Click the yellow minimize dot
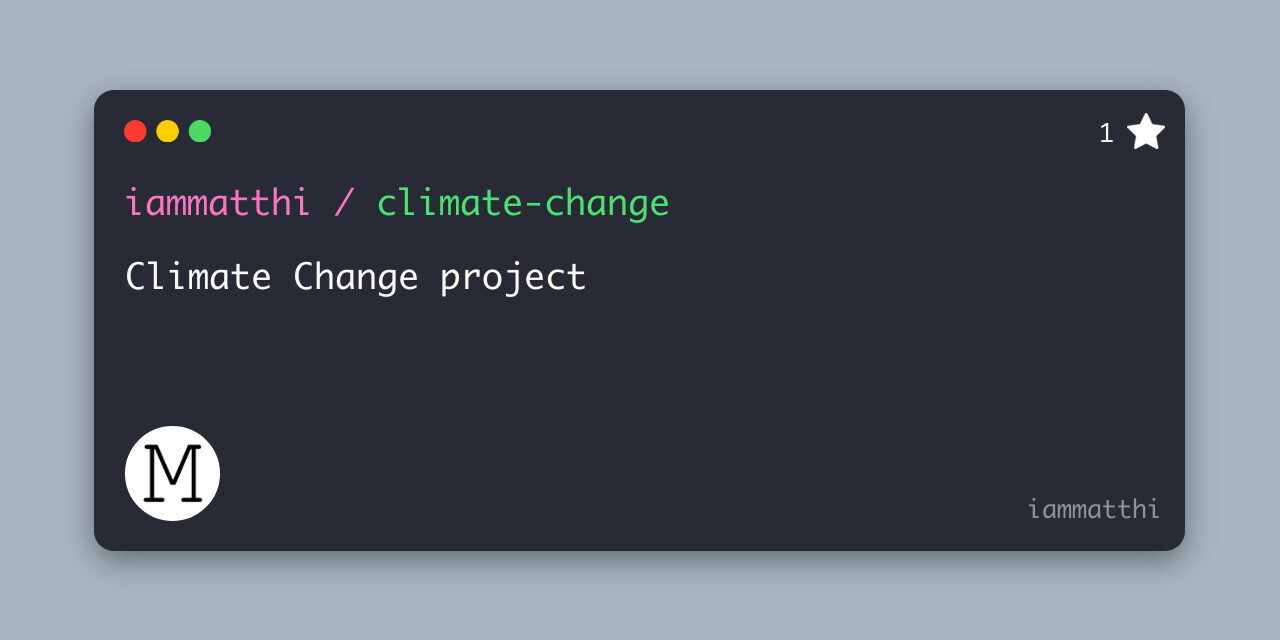The image size is (1280, 640). [167, 131]
